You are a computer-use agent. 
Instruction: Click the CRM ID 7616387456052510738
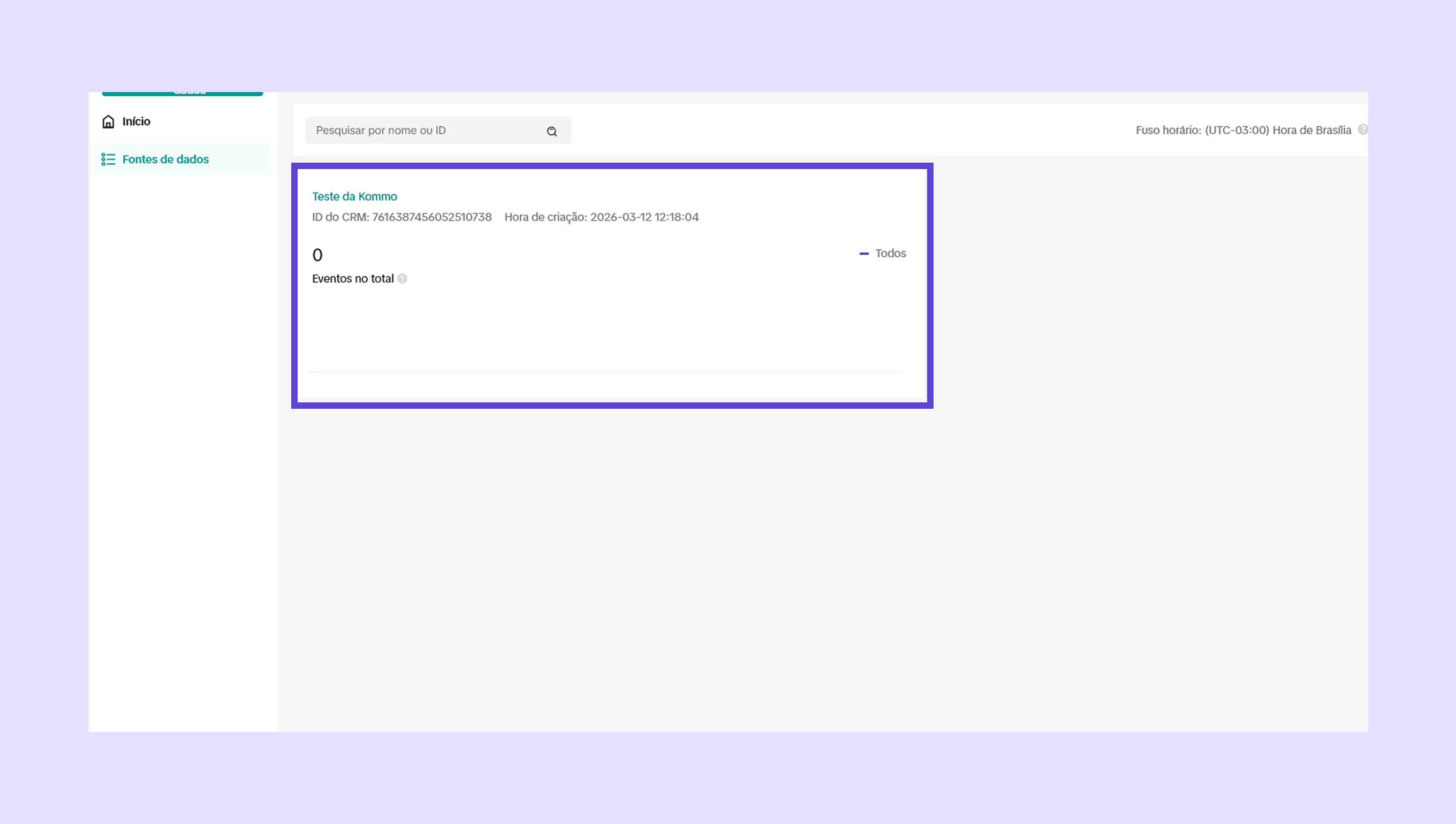click(431, 217)
